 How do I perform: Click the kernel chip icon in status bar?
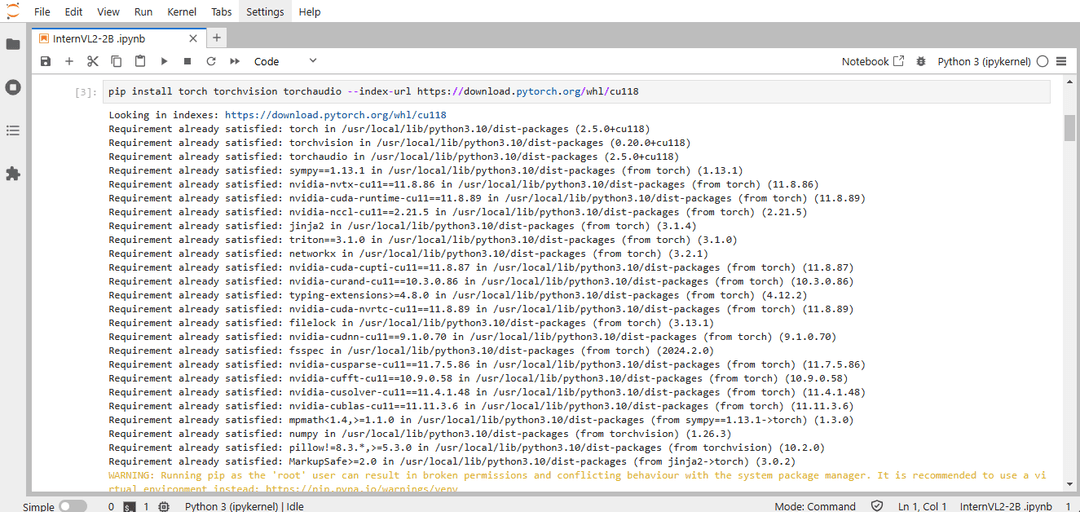(163, 506)
